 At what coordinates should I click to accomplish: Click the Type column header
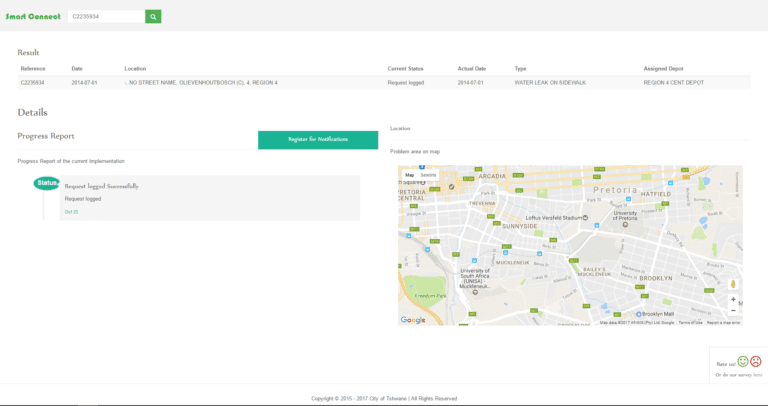[520, 69]
